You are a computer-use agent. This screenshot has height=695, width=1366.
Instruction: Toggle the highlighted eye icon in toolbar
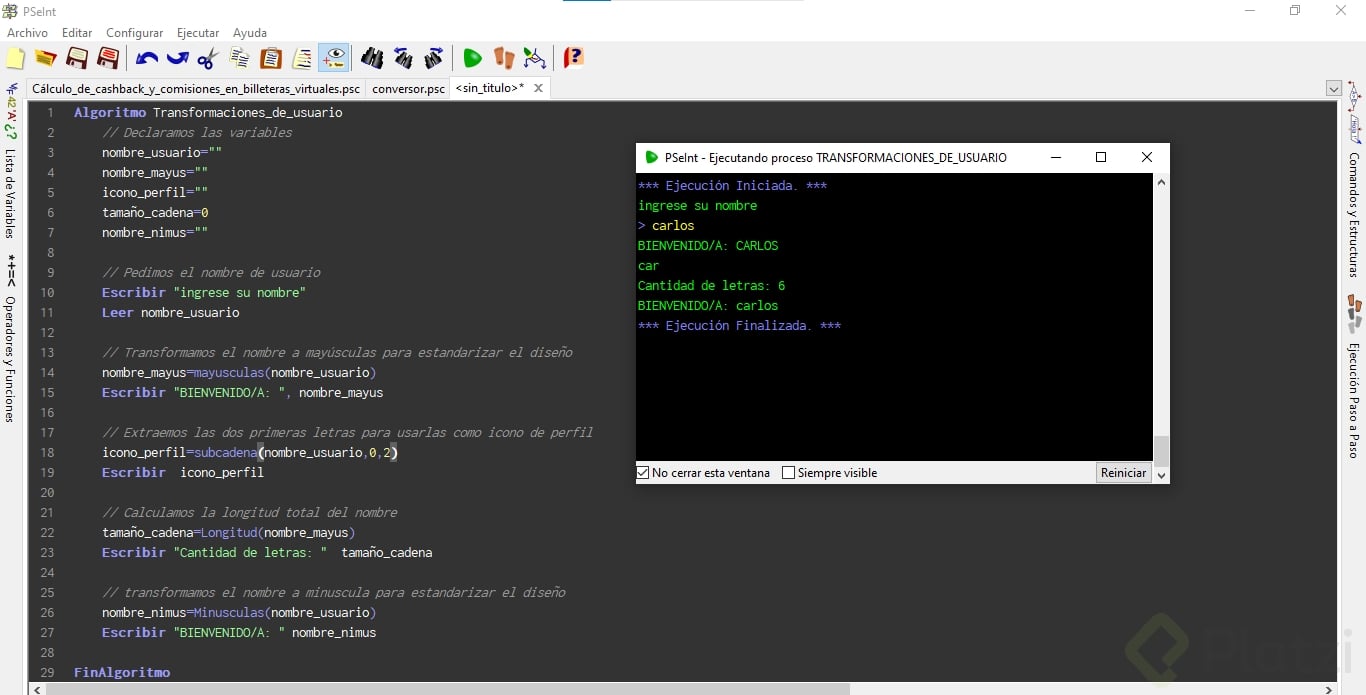click(334, 58)
